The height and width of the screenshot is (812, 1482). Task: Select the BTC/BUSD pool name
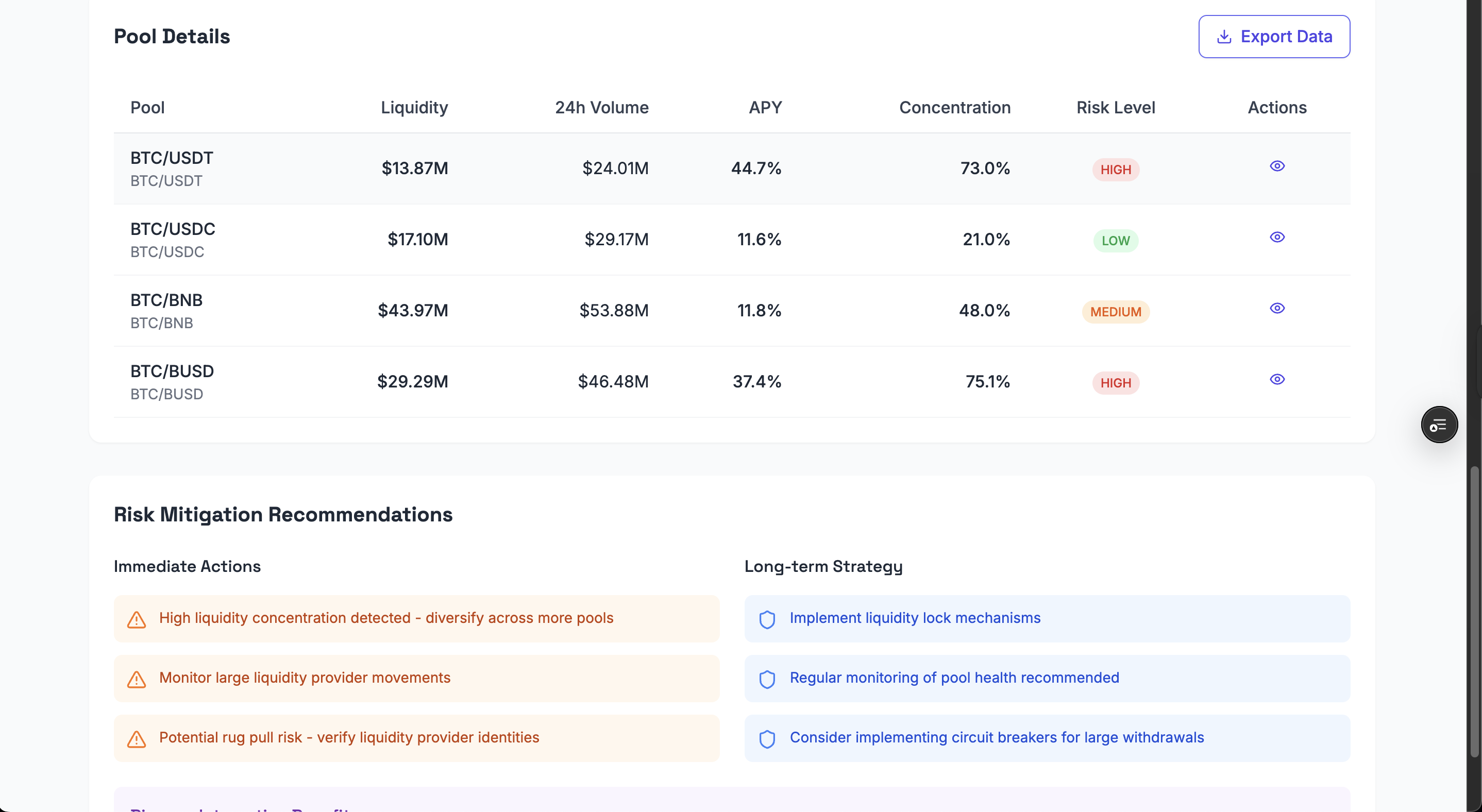(x=172, y=371)
